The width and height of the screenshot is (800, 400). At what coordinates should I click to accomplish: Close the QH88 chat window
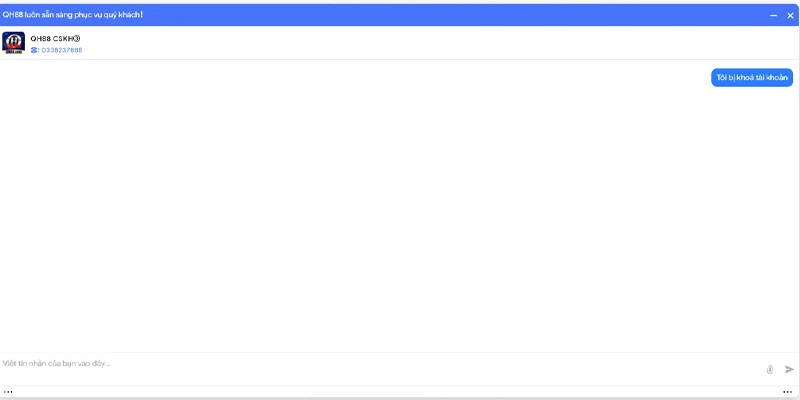point(790,15)
